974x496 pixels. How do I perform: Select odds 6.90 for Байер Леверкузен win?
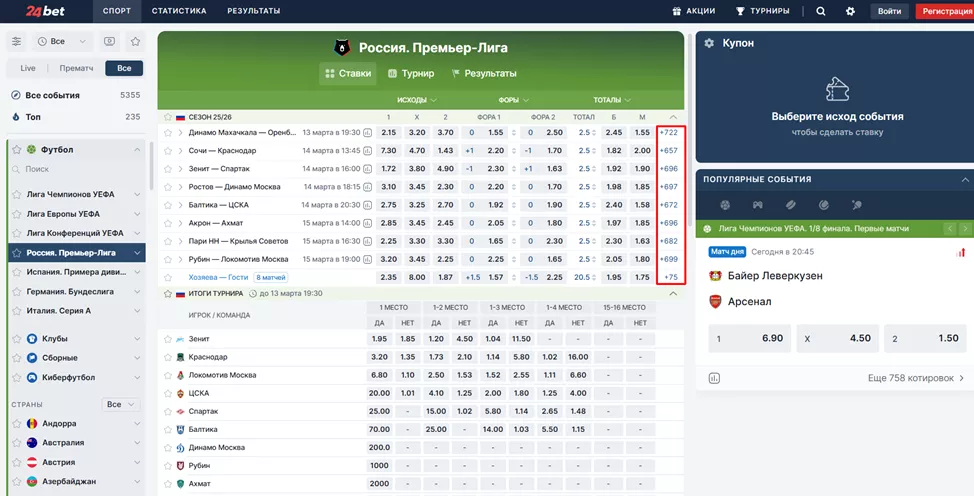click(x=745, y=338)
